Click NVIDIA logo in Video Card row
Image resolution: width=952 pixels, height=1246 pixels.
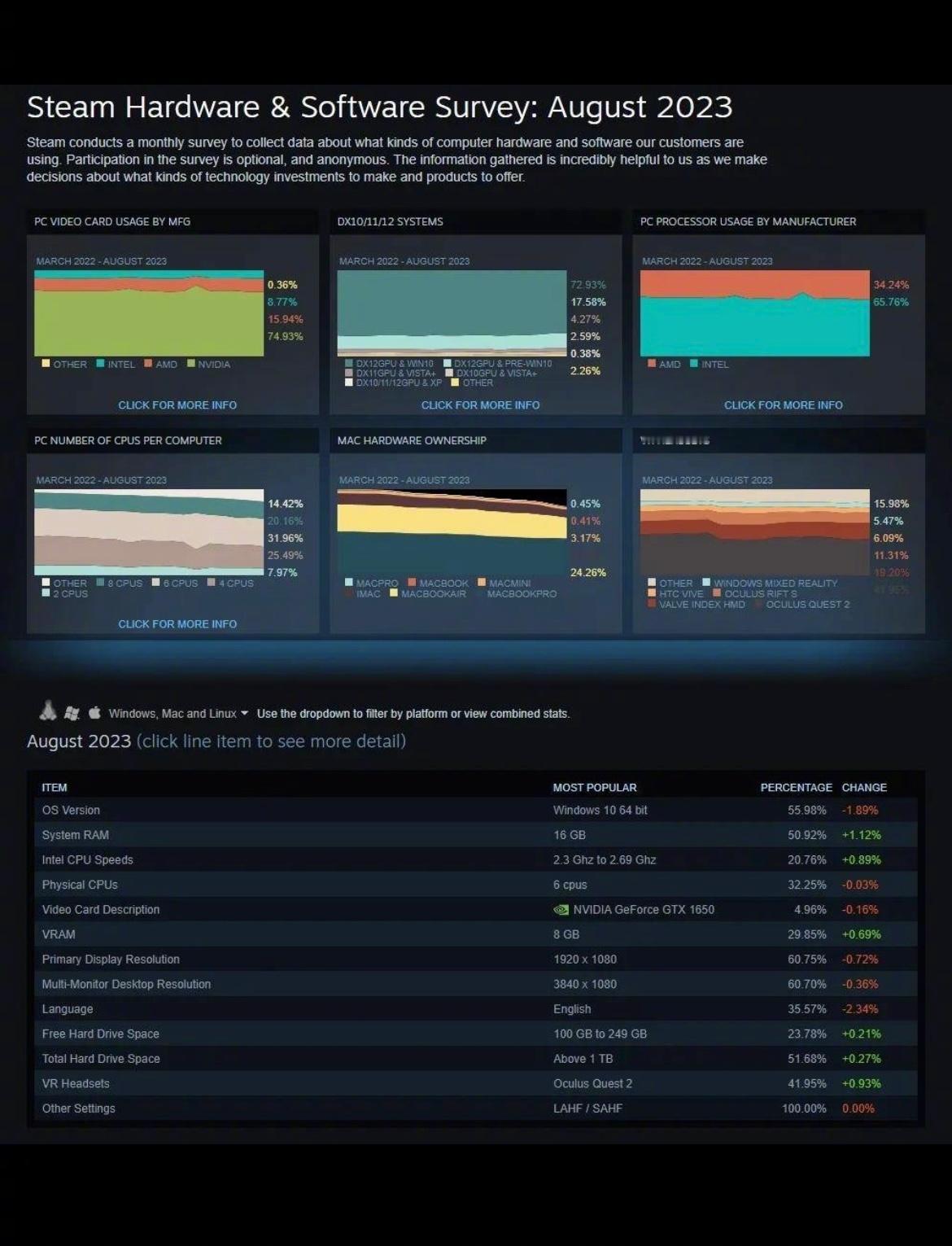[x=561, y=910]
